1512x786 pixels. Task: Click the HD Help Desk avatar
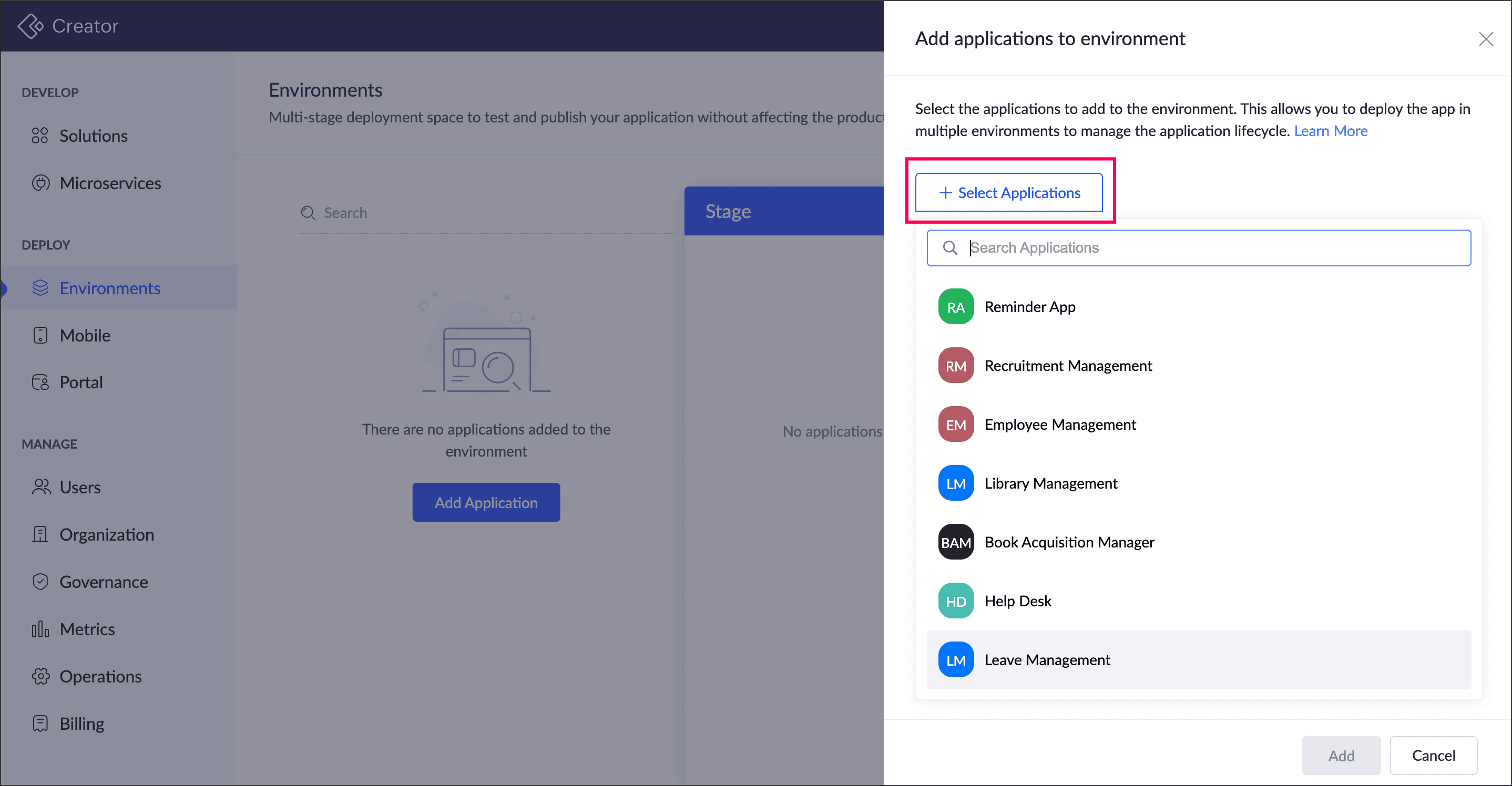pos(956,601)
